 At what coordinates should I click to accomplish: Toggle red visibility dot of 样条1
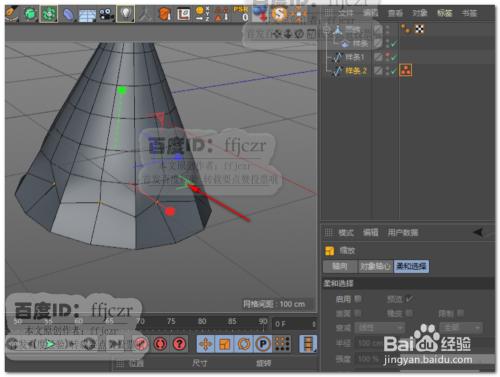(x=387, y=55)
